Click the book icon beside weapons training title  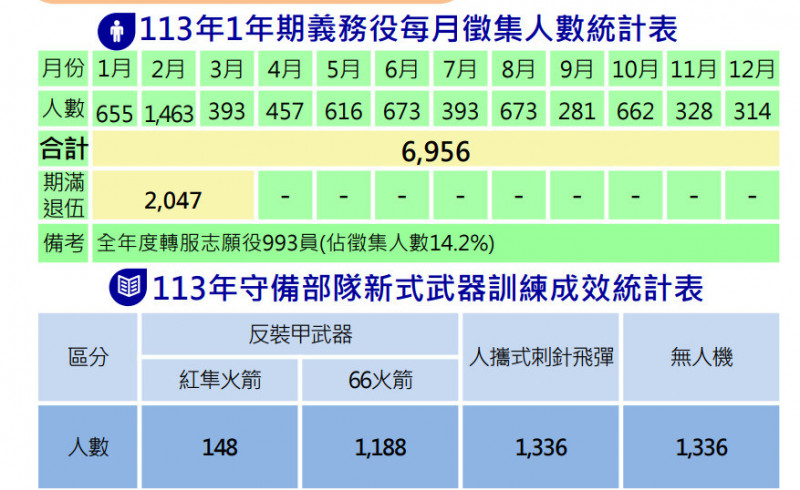click(x=126, y=290)
